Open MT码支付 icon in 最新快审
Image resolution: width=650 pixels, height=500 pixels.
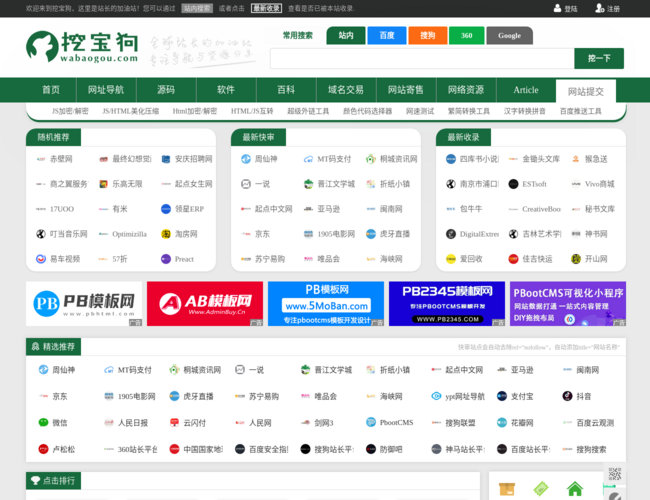pos(308,159)
